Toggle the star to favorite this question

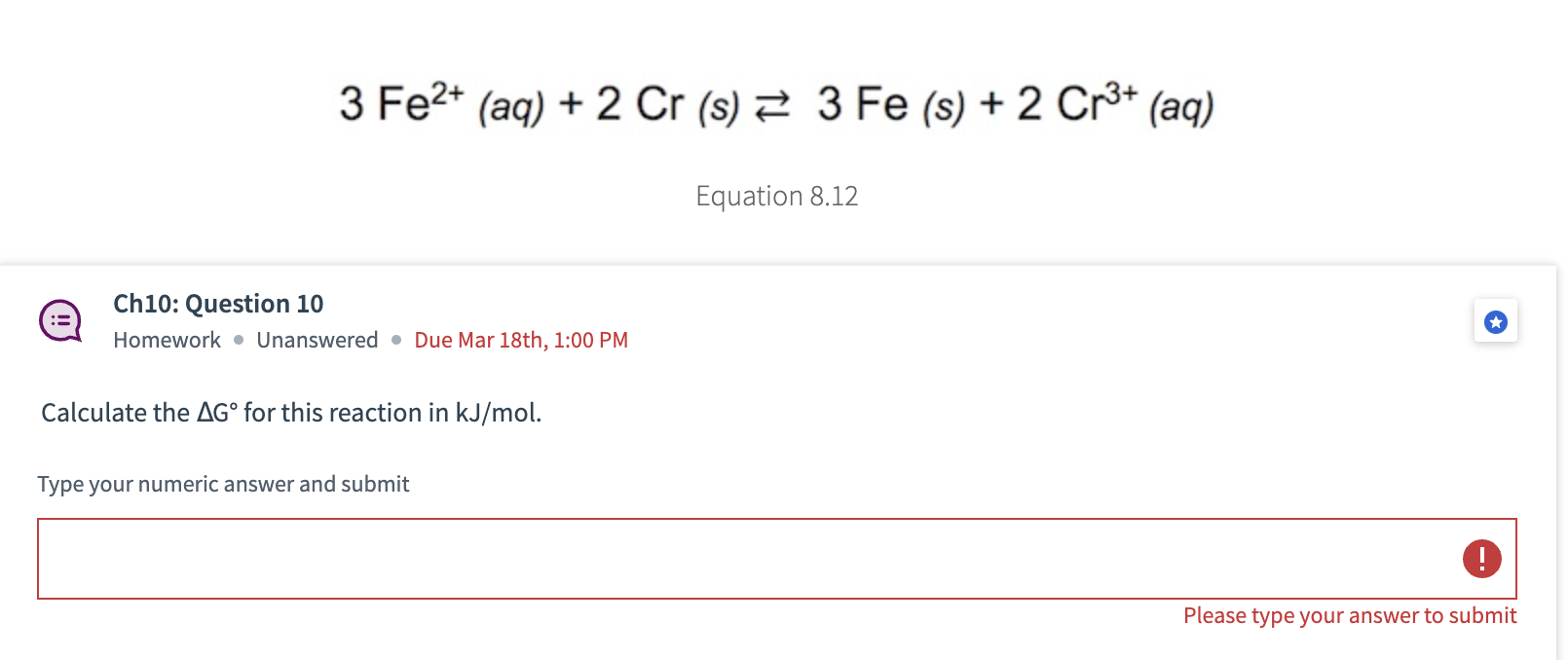click(1495, 320)
